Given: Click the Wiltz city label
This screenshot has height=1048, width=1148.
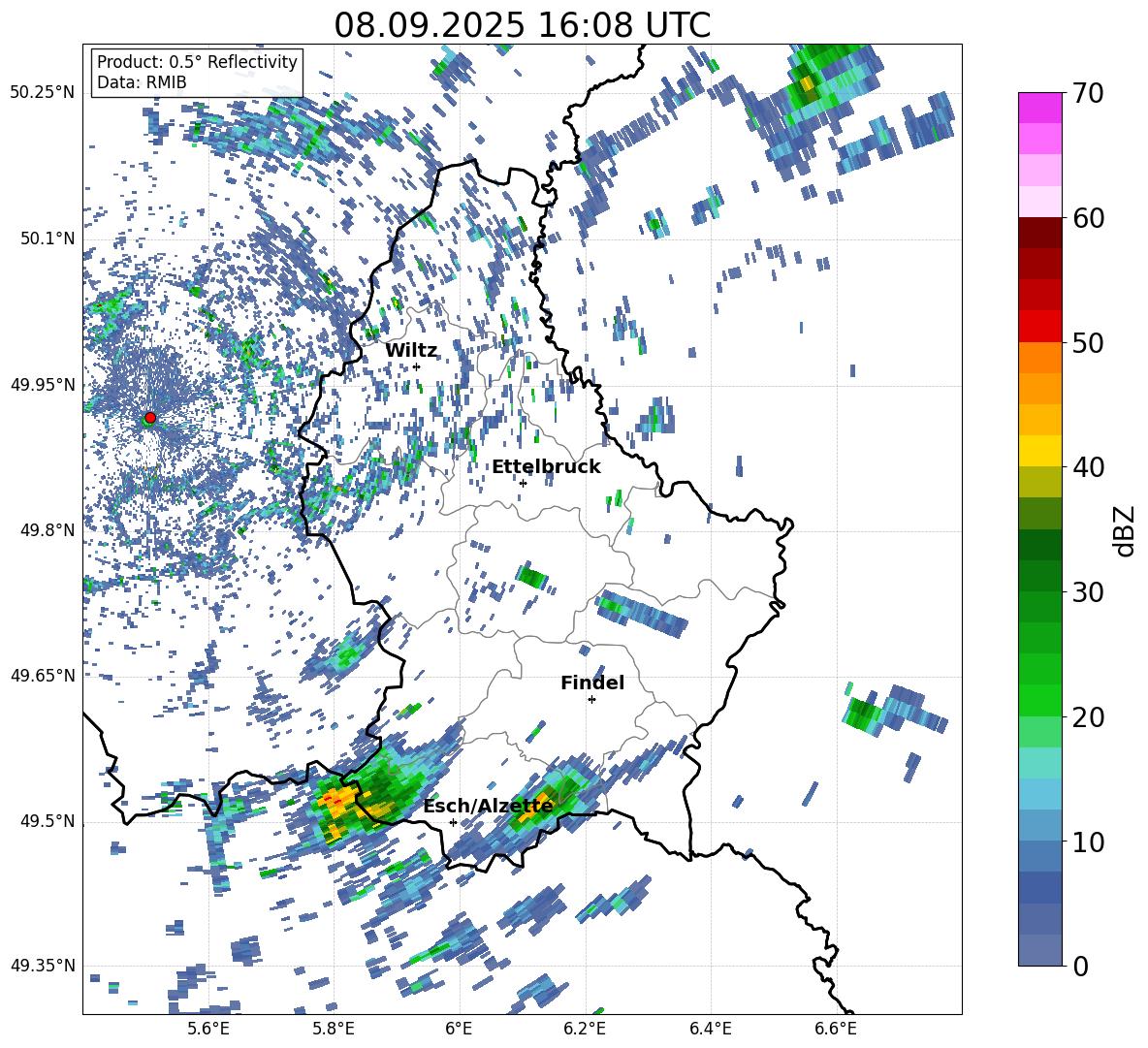Looking at the screenshot, I should click(x=411, y=350).
